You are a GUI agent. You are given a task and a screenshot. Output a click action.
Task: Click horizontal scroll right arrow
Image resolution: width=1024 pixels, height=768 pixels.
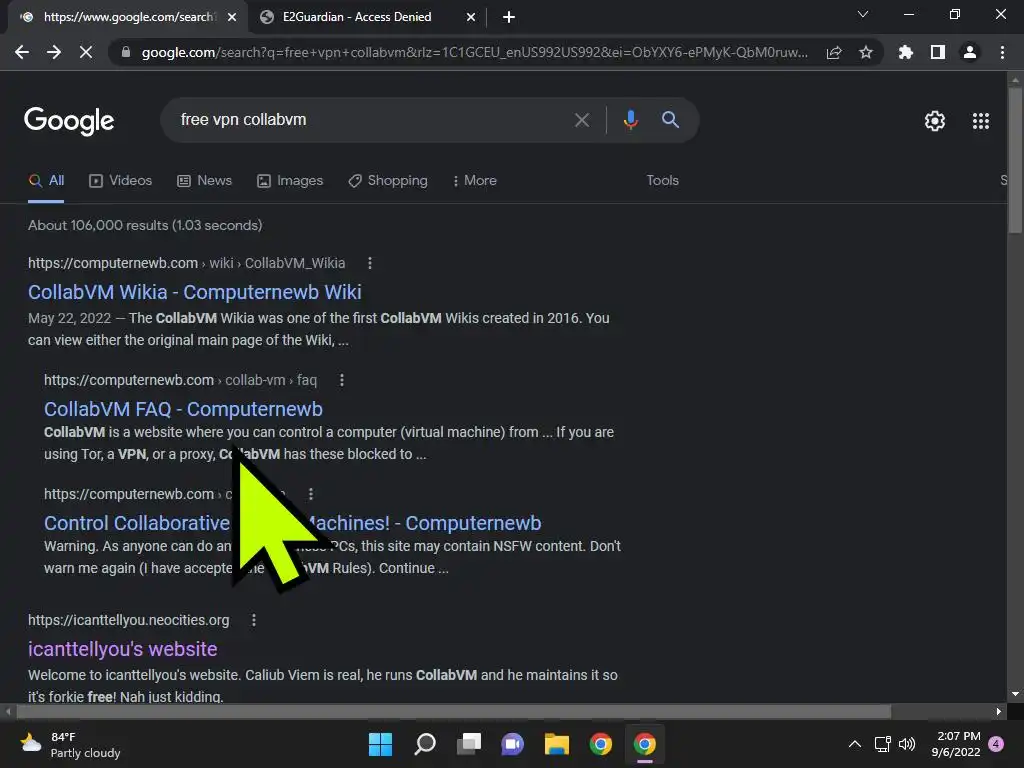click(x=999, y=711)
